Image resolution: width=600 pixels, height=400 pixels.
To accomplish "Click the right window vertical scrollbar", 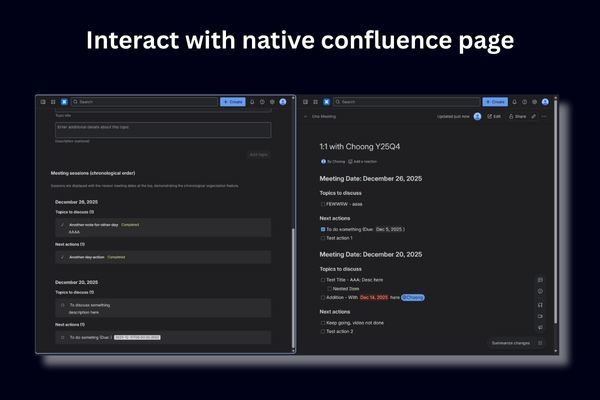I will coord(556,211).
